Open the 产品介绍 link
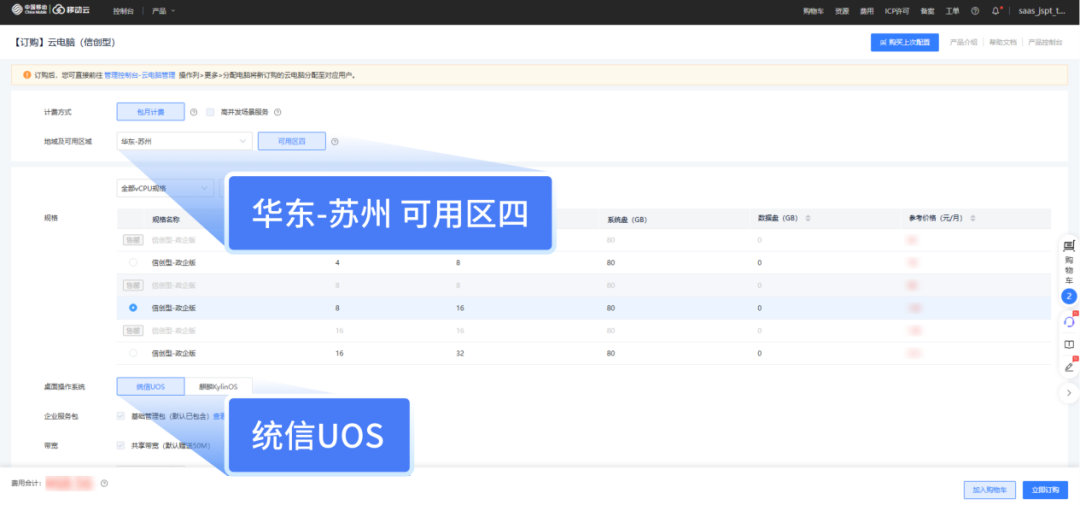Image resolution: width=1080 pixels, height=505 pixels. tap(964, 42)
